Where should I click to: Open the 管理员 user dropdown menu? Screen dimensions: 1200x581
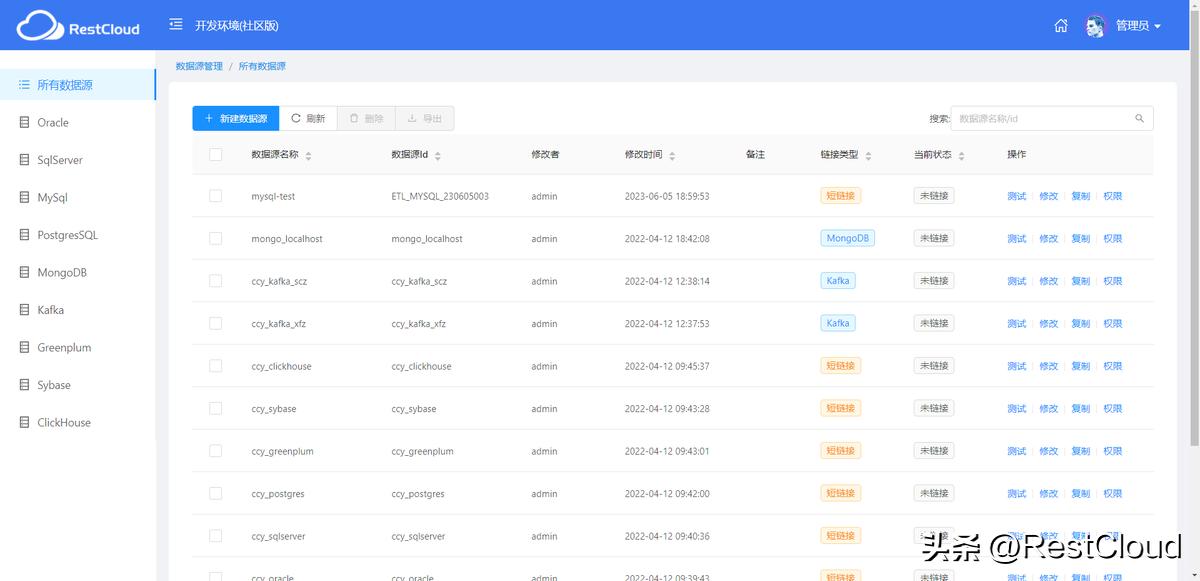point(1138,26)
